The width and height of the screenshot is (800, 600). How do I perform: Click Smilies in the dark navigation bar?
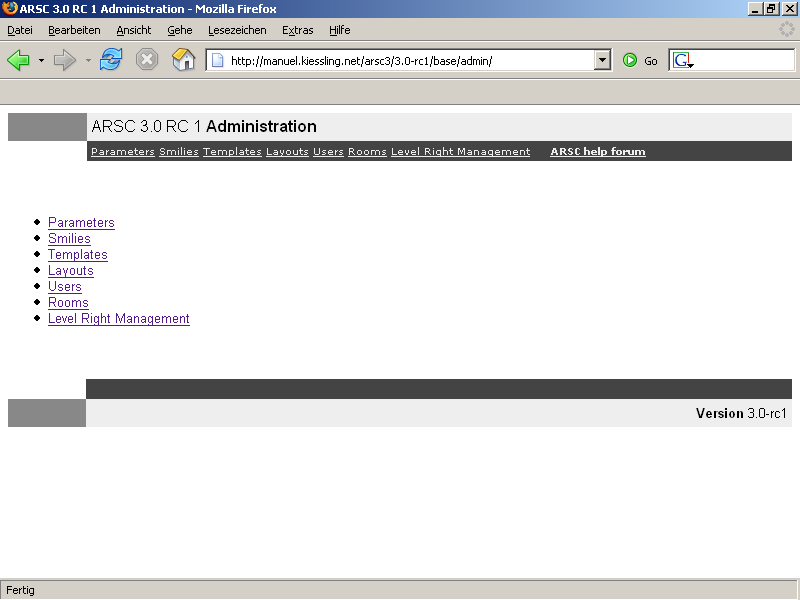178,152
